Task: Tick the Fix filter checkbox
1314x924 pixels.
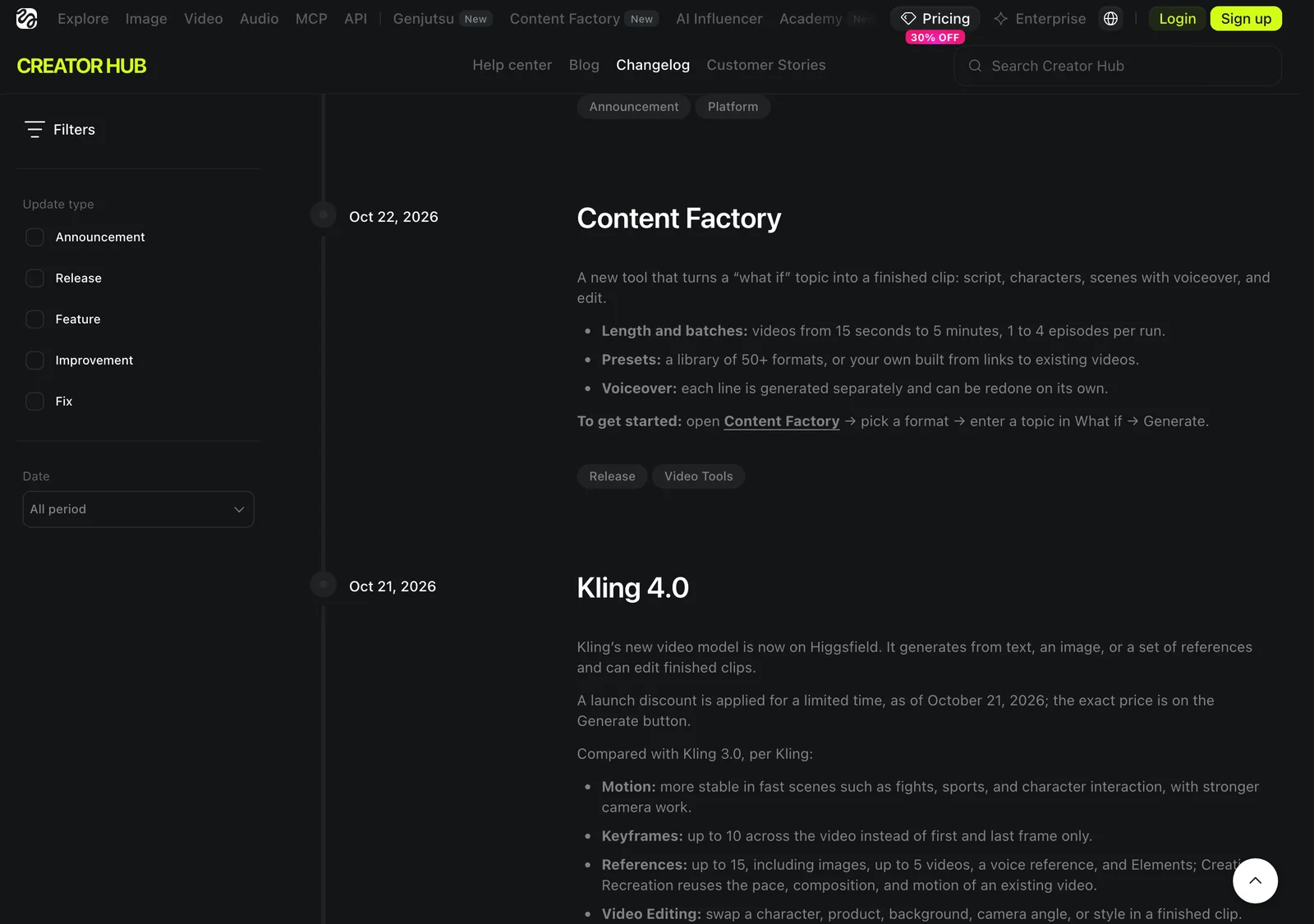Action: point(34,402)
